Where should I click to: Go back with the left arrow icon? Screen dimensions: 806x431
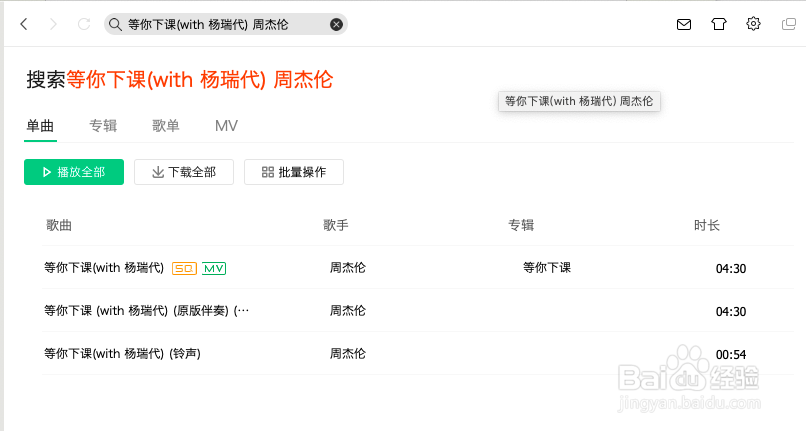click(24, 24)
